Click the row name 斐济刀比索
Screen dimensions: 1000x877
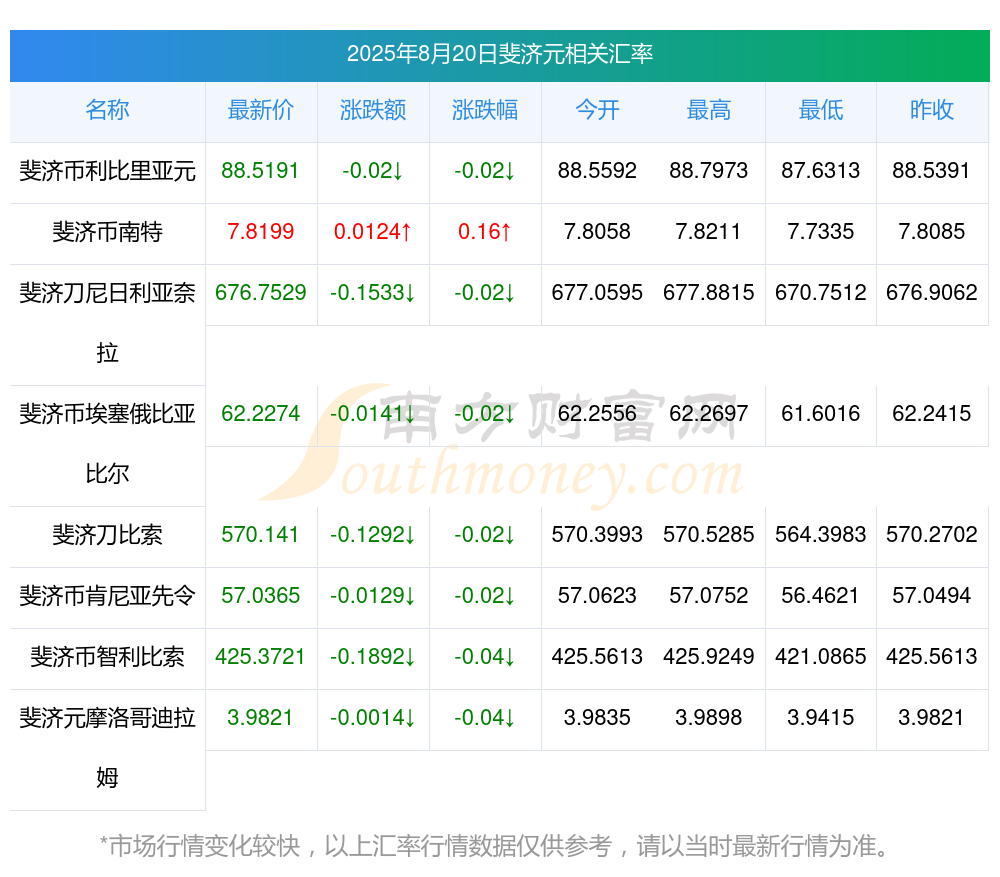click(107, 534)
